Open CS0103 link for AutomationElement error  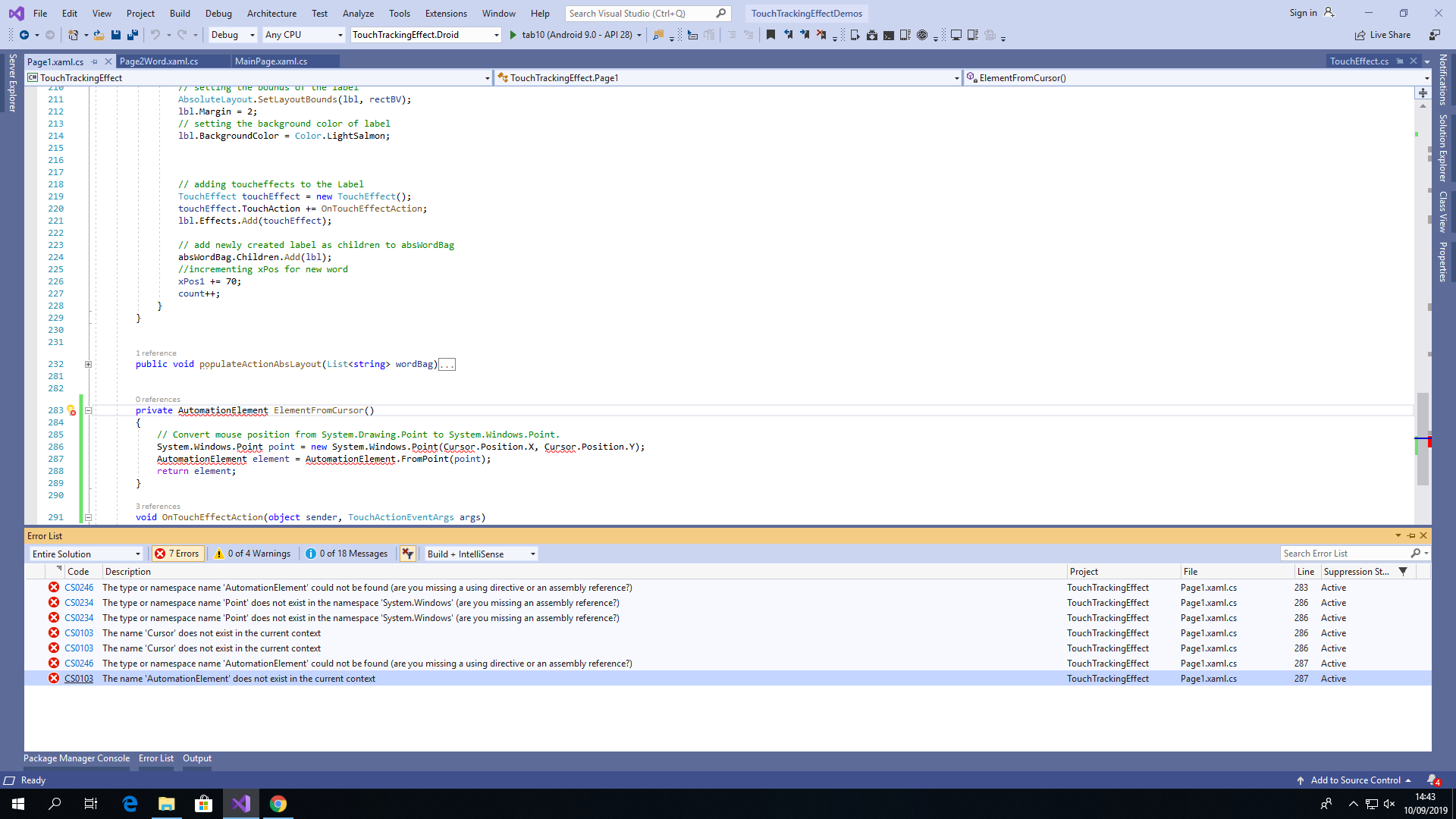[x=79, y=679]
